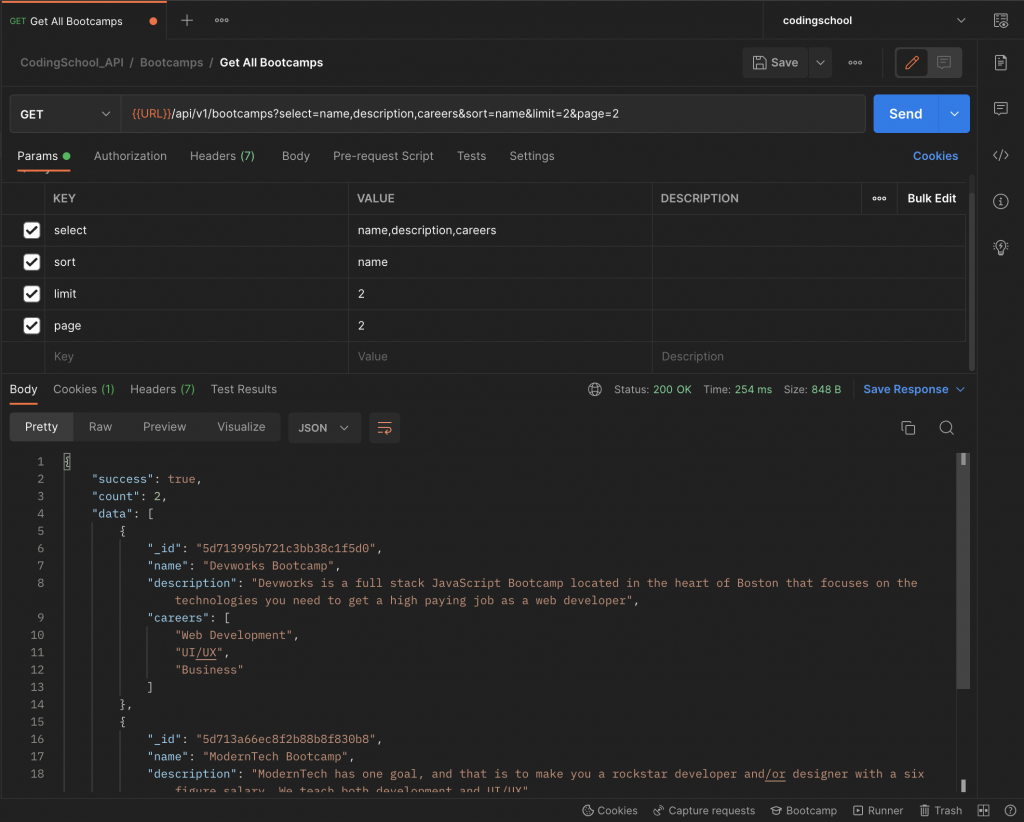Image resolution: width=1024 pixels, height=822 pixels.
Task: Select the Get All Bootcamps request tab
Action: click(x=84, y=21)
